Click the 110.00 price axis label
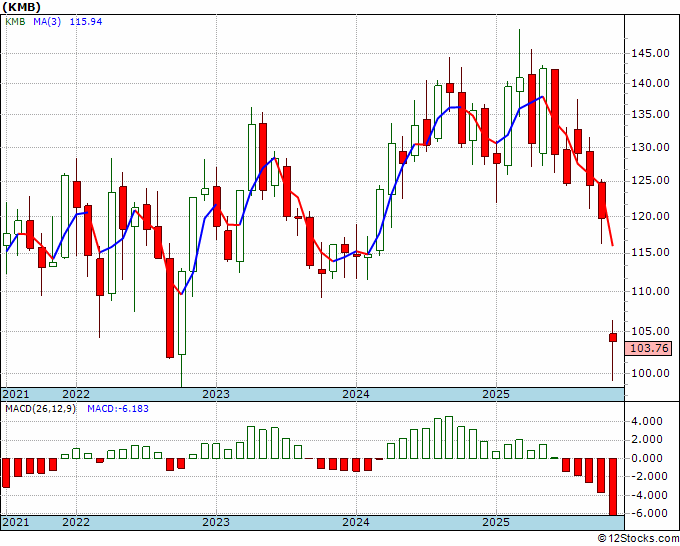Viewport: 680px width, 546px height. click(649, 291)
